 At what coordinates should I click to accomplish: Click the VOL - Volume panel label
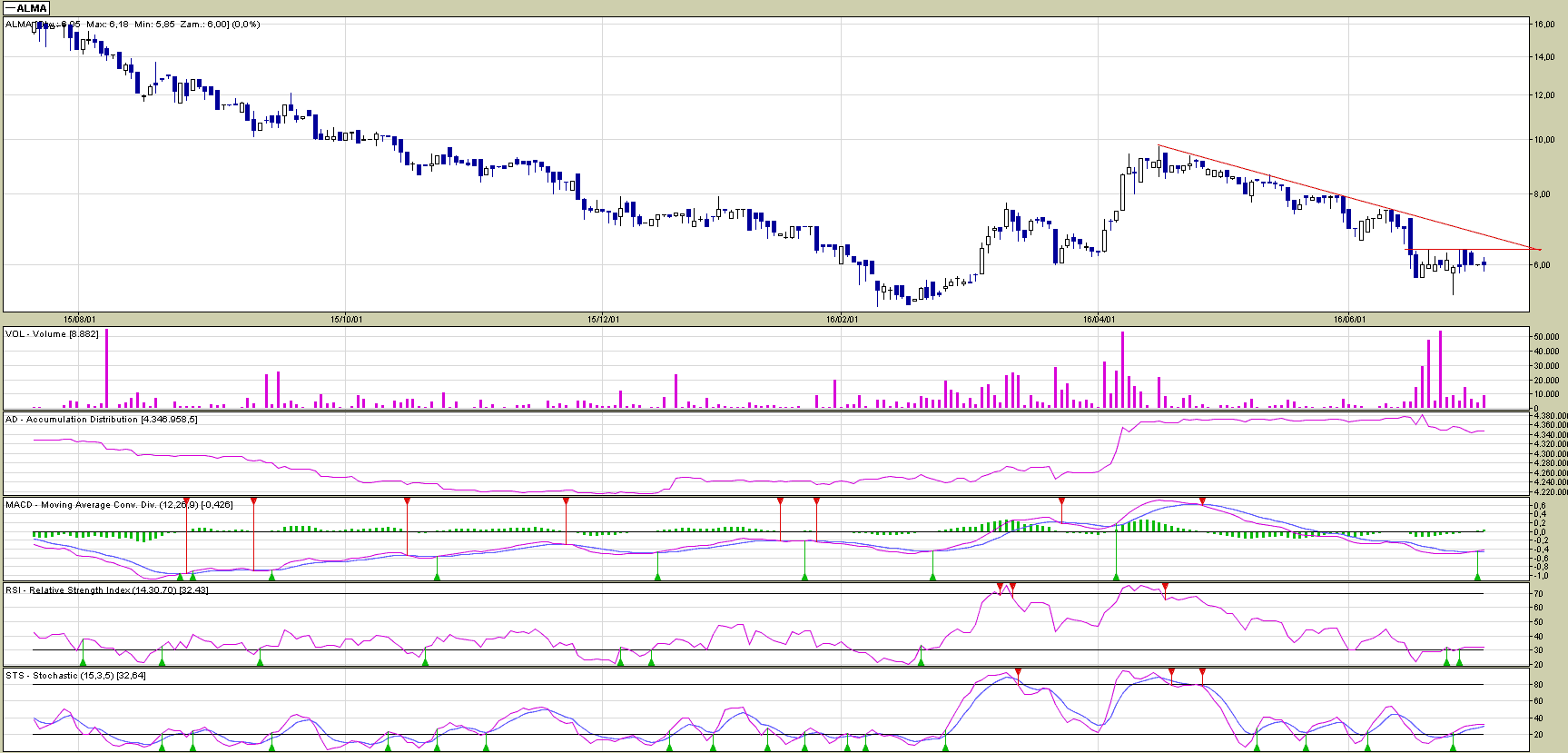[x=52, y=334]
